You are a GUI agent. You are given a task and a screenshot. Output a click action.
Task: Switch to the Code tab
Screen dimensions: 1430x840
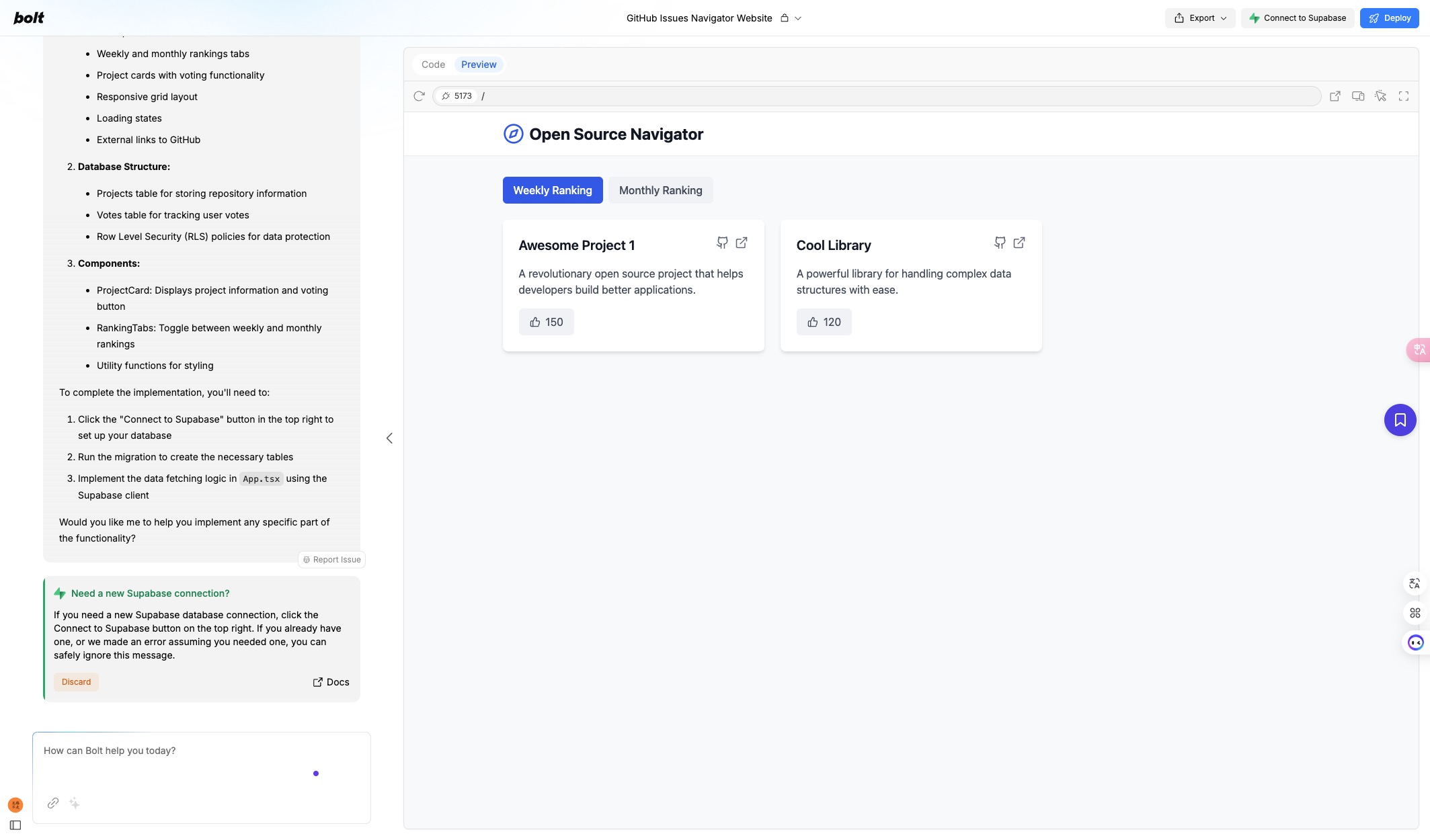click(433, 65)
